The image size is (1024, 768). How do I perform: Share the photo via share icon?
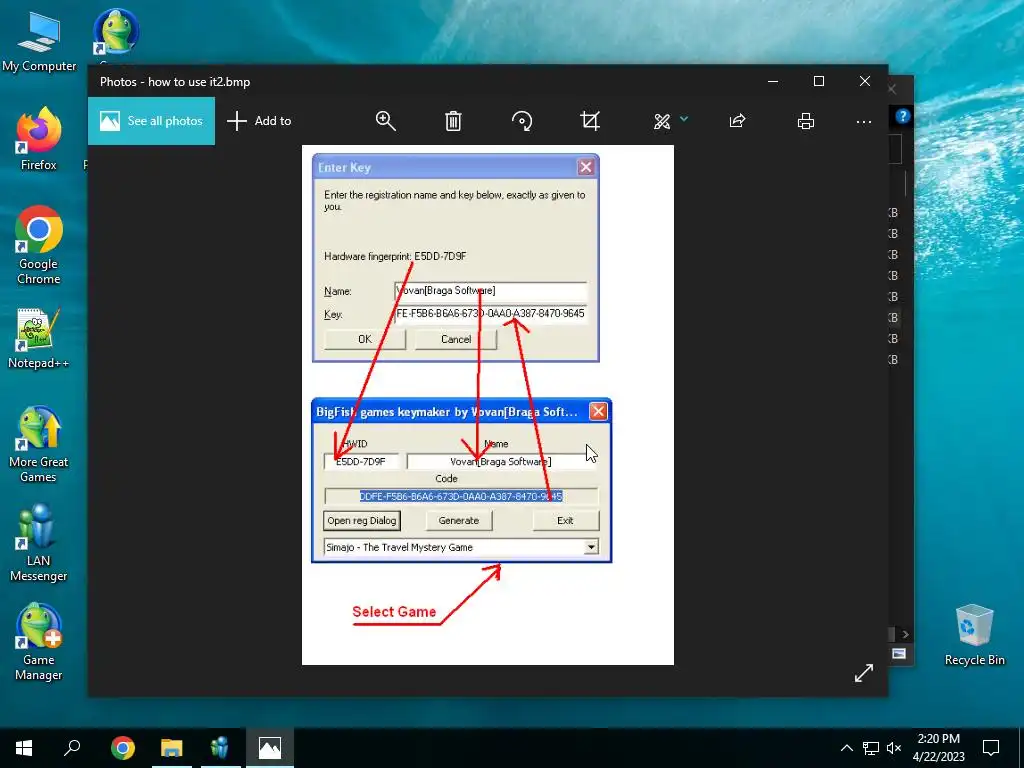(737, 121)
